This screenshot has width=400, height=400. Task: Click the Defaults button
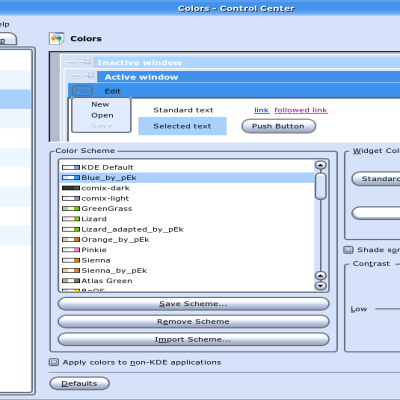[x=79, y=384]
